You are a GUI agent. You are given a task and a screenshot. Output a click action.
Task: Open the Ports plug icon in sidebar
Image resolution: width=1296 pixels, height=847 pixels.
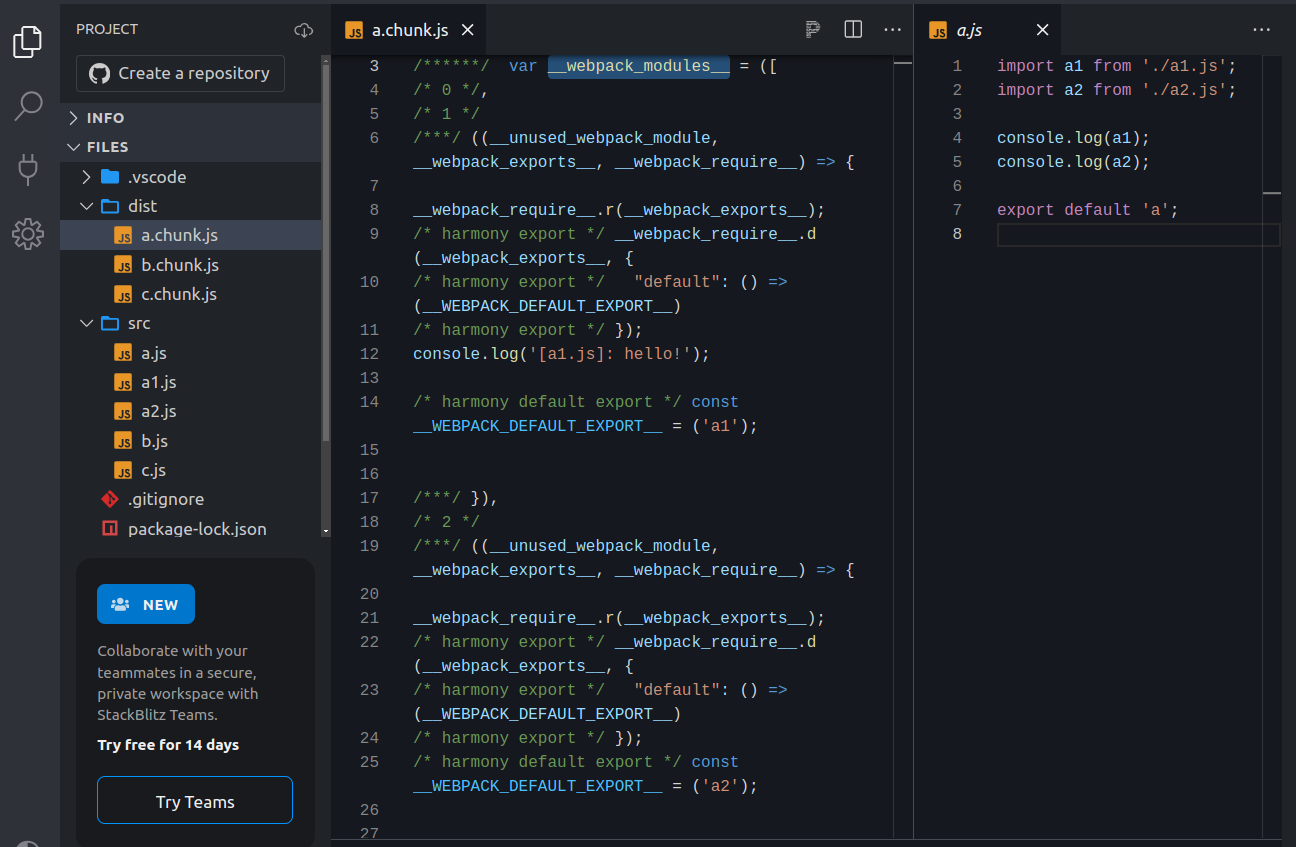click(28, 170)
